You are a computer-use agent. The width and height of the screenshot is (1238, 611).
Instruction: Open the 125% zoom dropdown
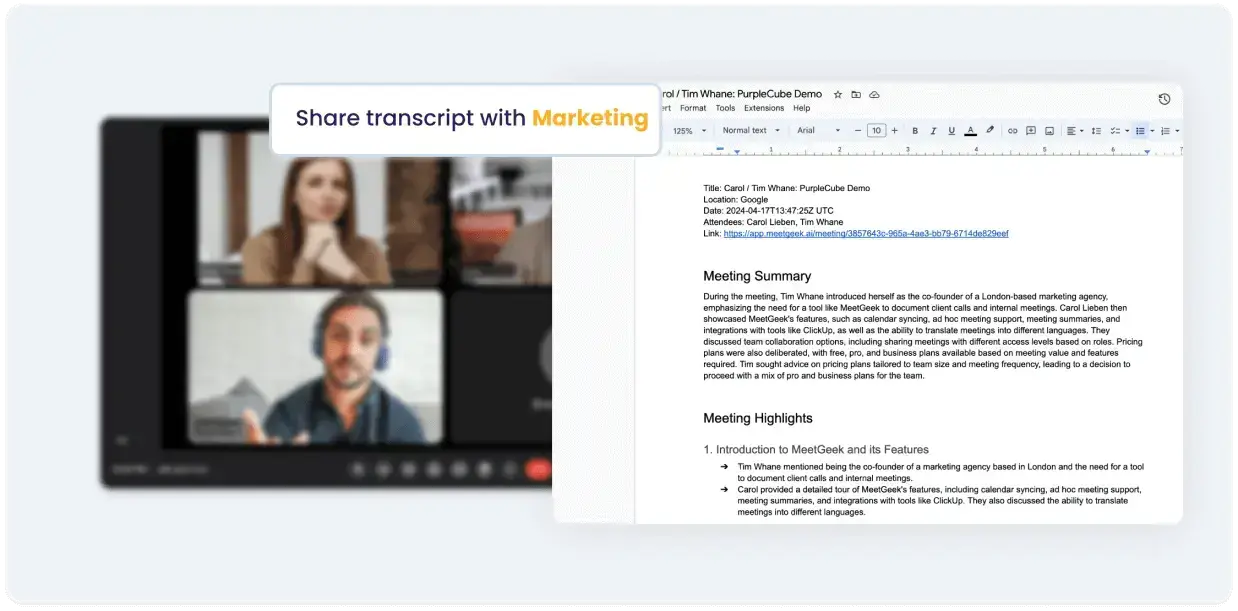(689, 130)
